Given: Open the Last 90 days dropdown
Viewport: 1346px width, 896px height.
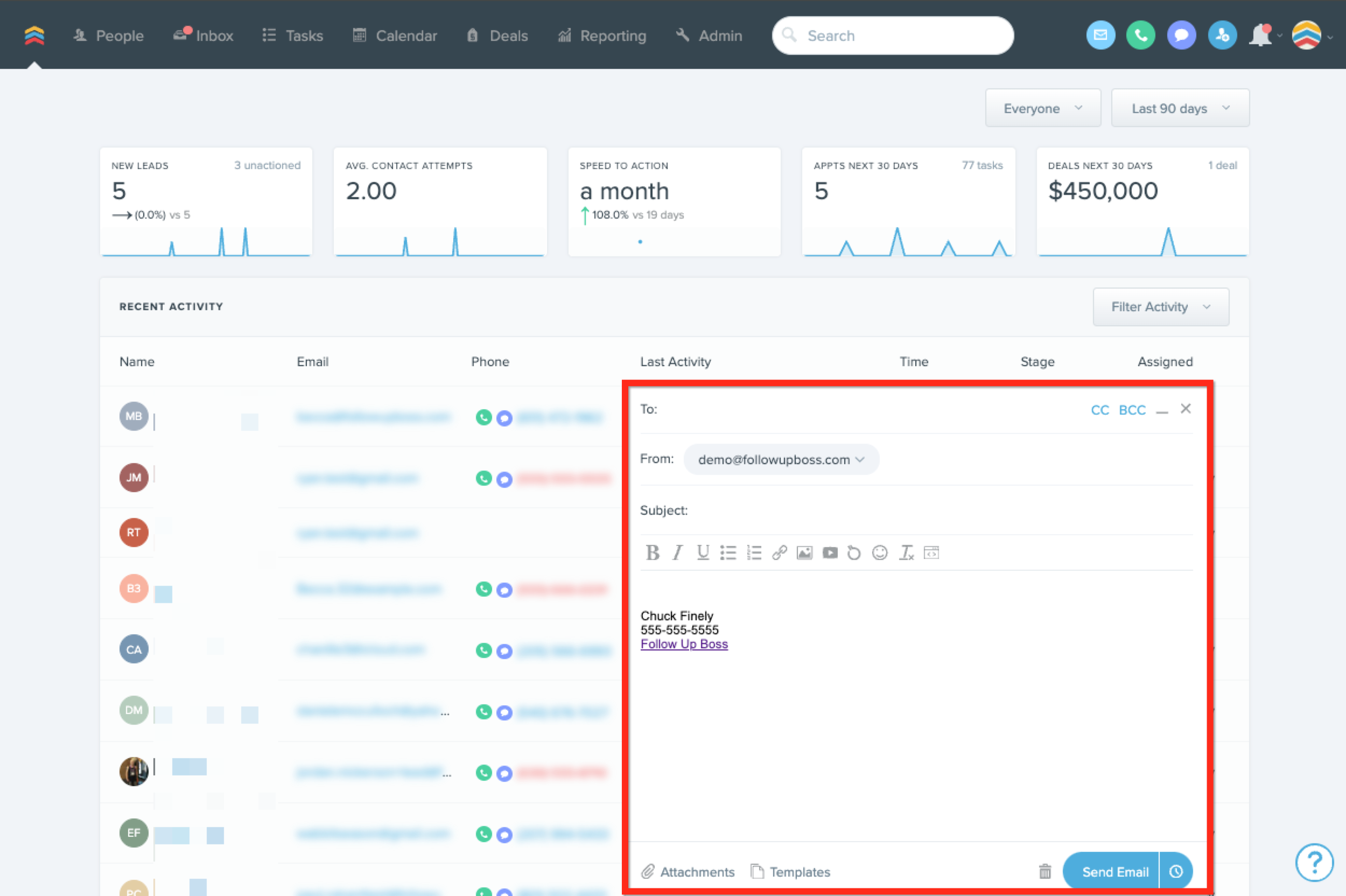Looking at the screenshot, I should 1180,108.
